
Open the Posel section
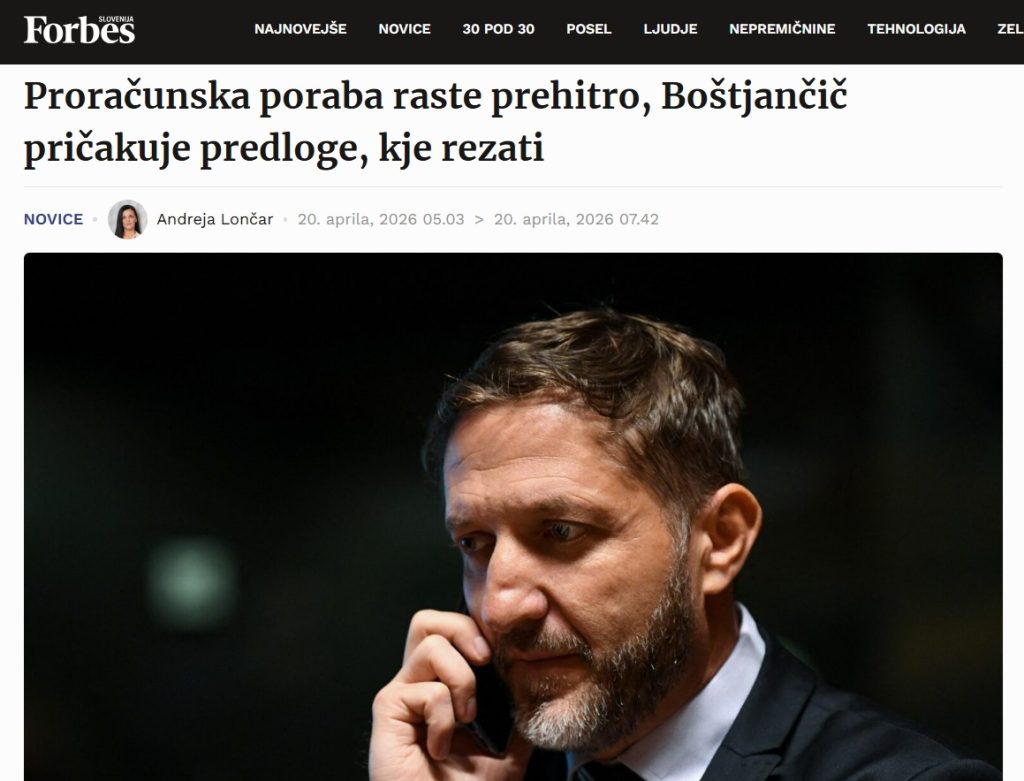pos(588,29)
